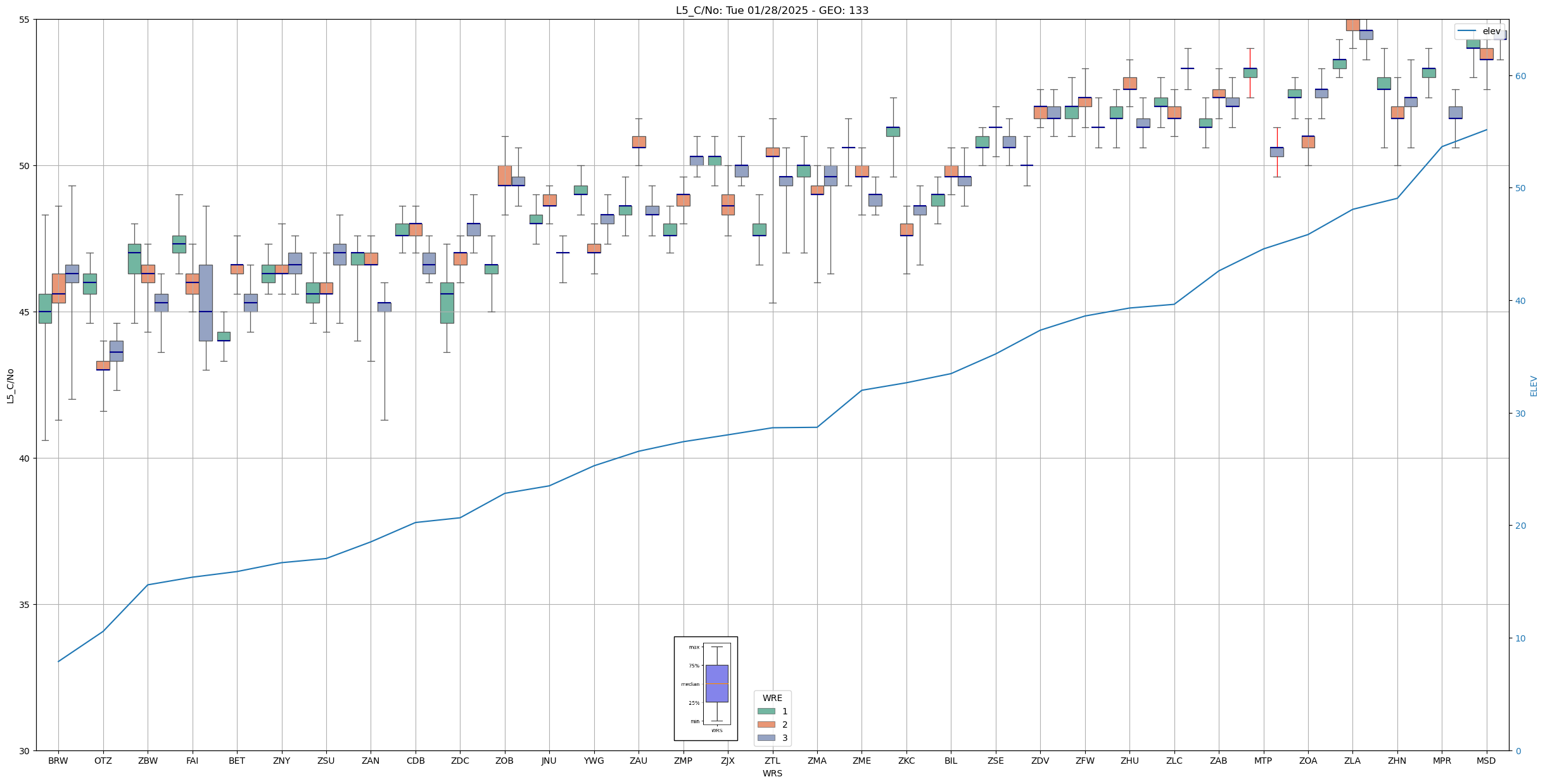The height and width of the screenshot is (784, 1545).
Task: Click the MTP station tick label
Action: (1263, 761)
